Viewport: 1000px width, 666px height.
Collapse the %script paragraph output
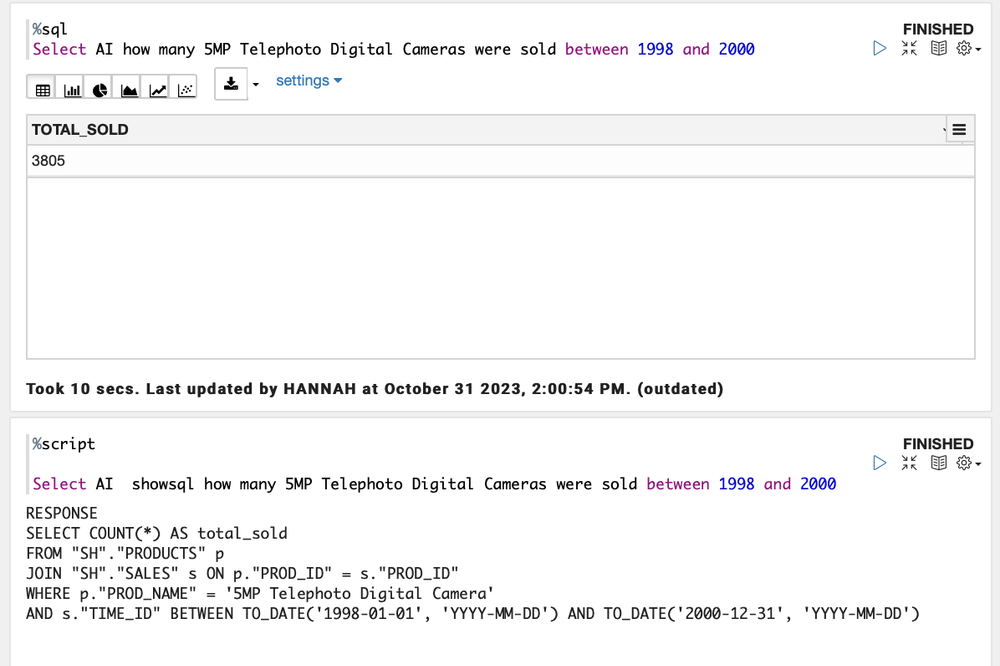click(x=908, y=462)
